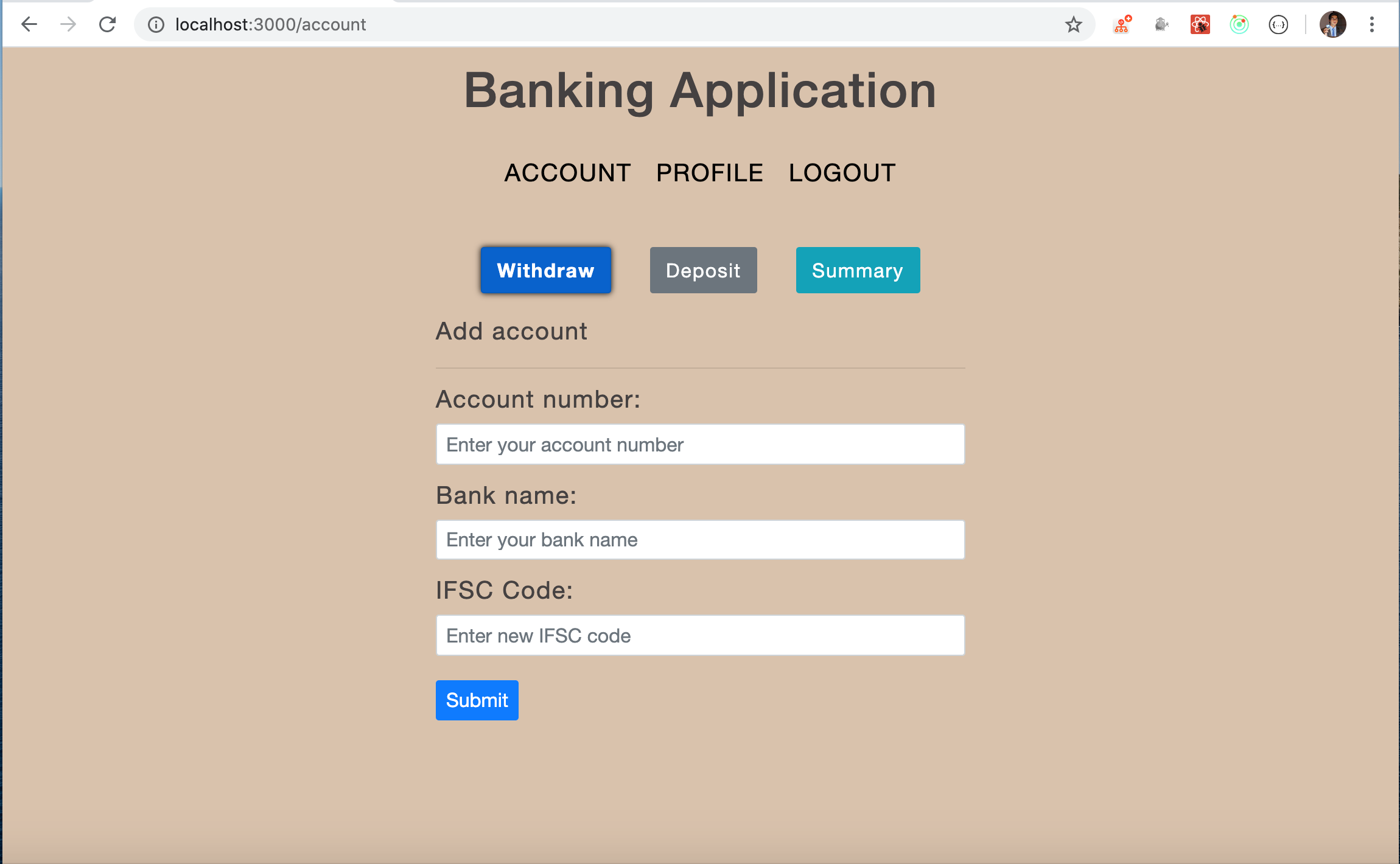Switch to the Deposit view
1400x864 pixels.
coord(702,270)
